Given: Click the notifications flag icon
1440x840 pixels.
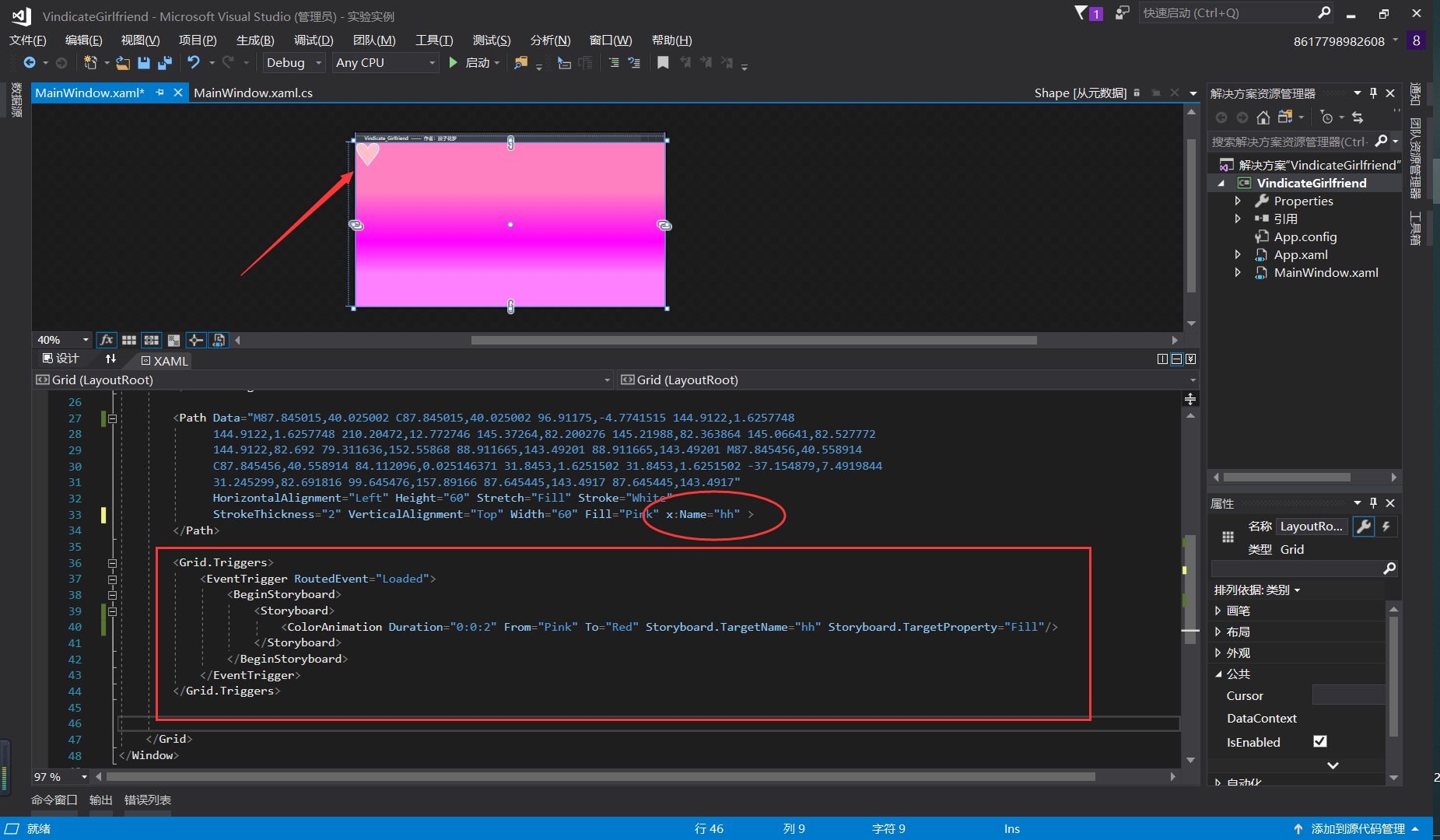Looking at the screenshot, I should point(1081,12).
